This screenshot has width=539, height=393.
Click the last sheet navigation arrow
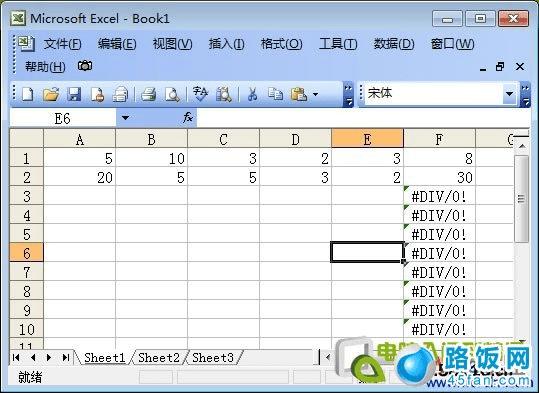(x=66, y=358)
